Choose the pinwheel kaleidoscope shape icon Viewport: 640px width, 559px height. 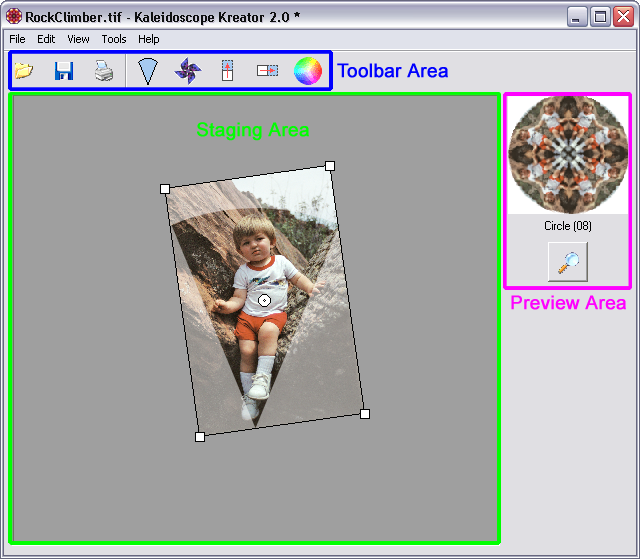pos(188,71)
